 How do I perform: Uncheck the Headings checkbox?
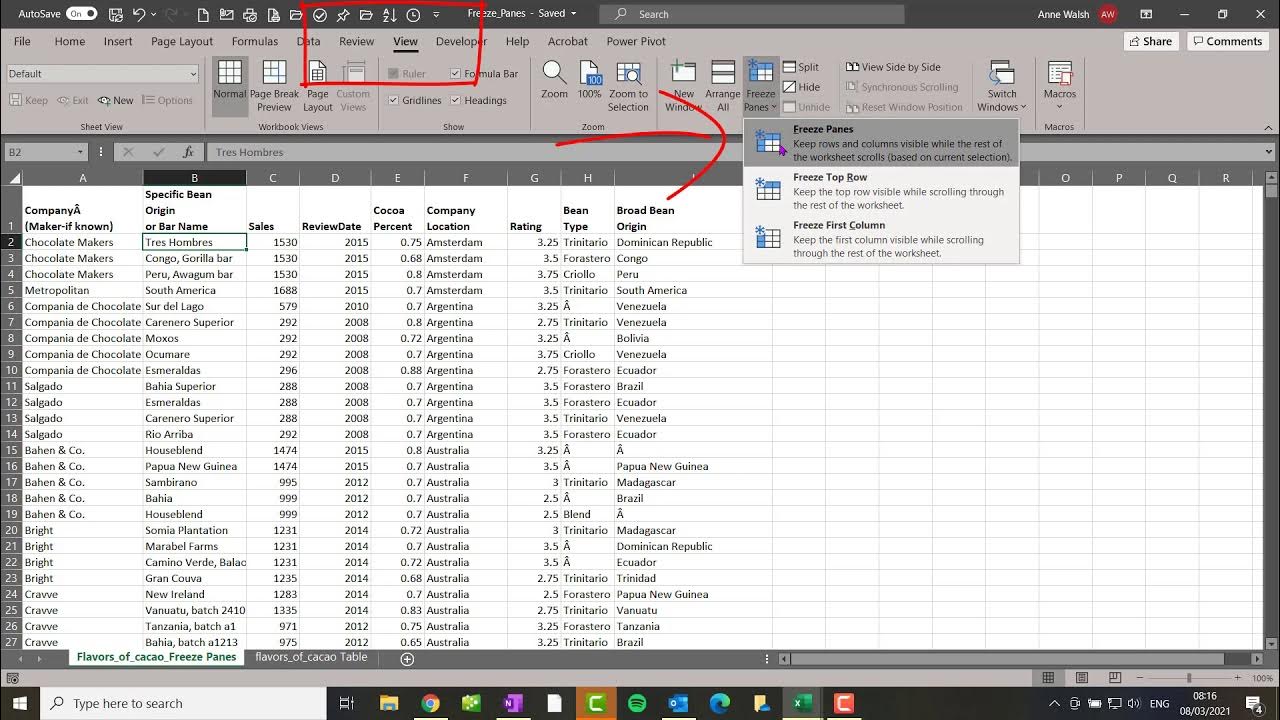tap(455, 100)
